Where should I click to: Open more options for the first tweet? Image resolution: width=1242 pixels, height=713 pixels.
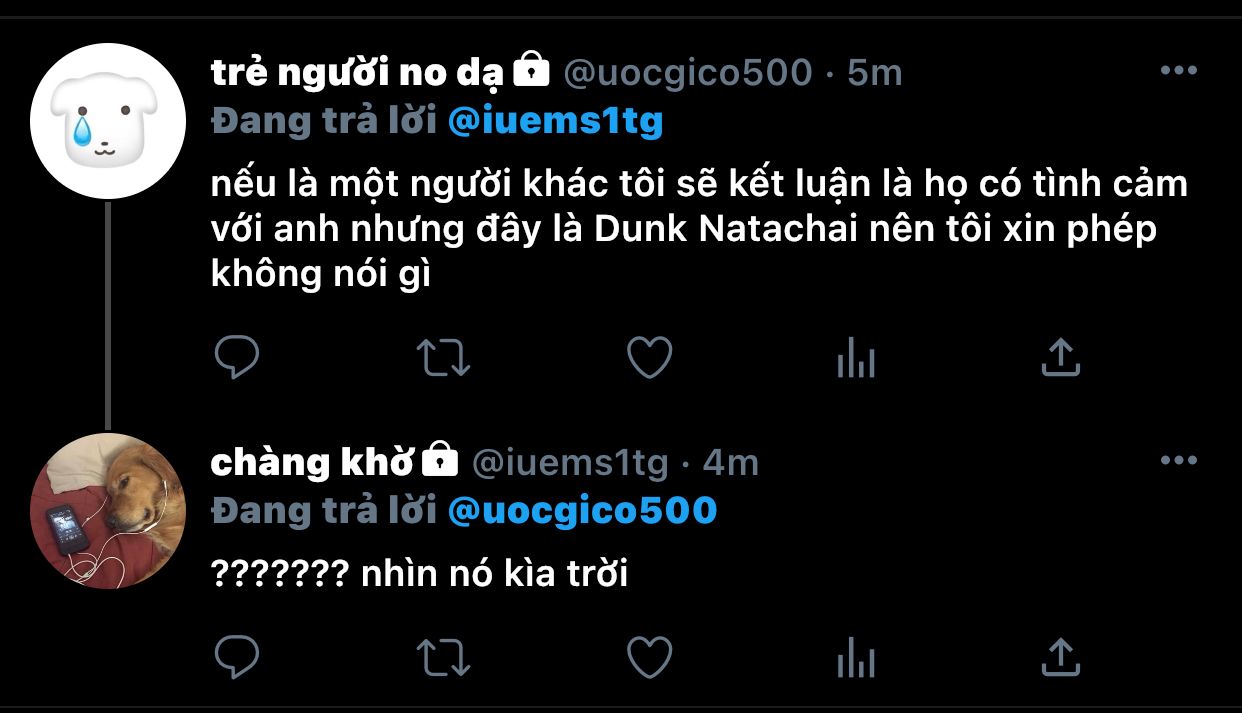coord(1178,71)
